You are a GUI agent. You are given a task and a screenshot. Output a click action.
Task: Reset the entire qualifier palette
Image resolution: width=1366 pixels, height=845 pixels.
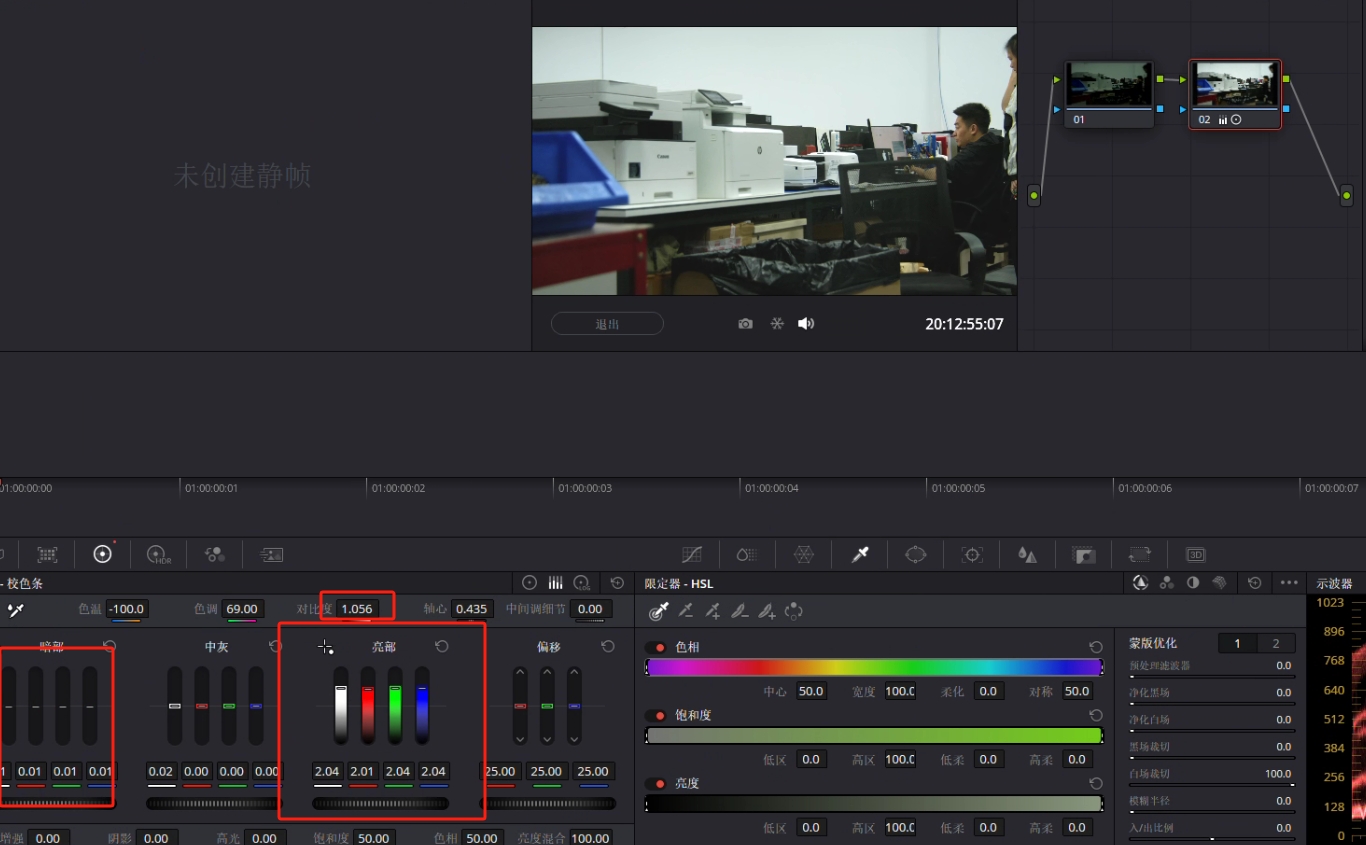[1255, 583]
